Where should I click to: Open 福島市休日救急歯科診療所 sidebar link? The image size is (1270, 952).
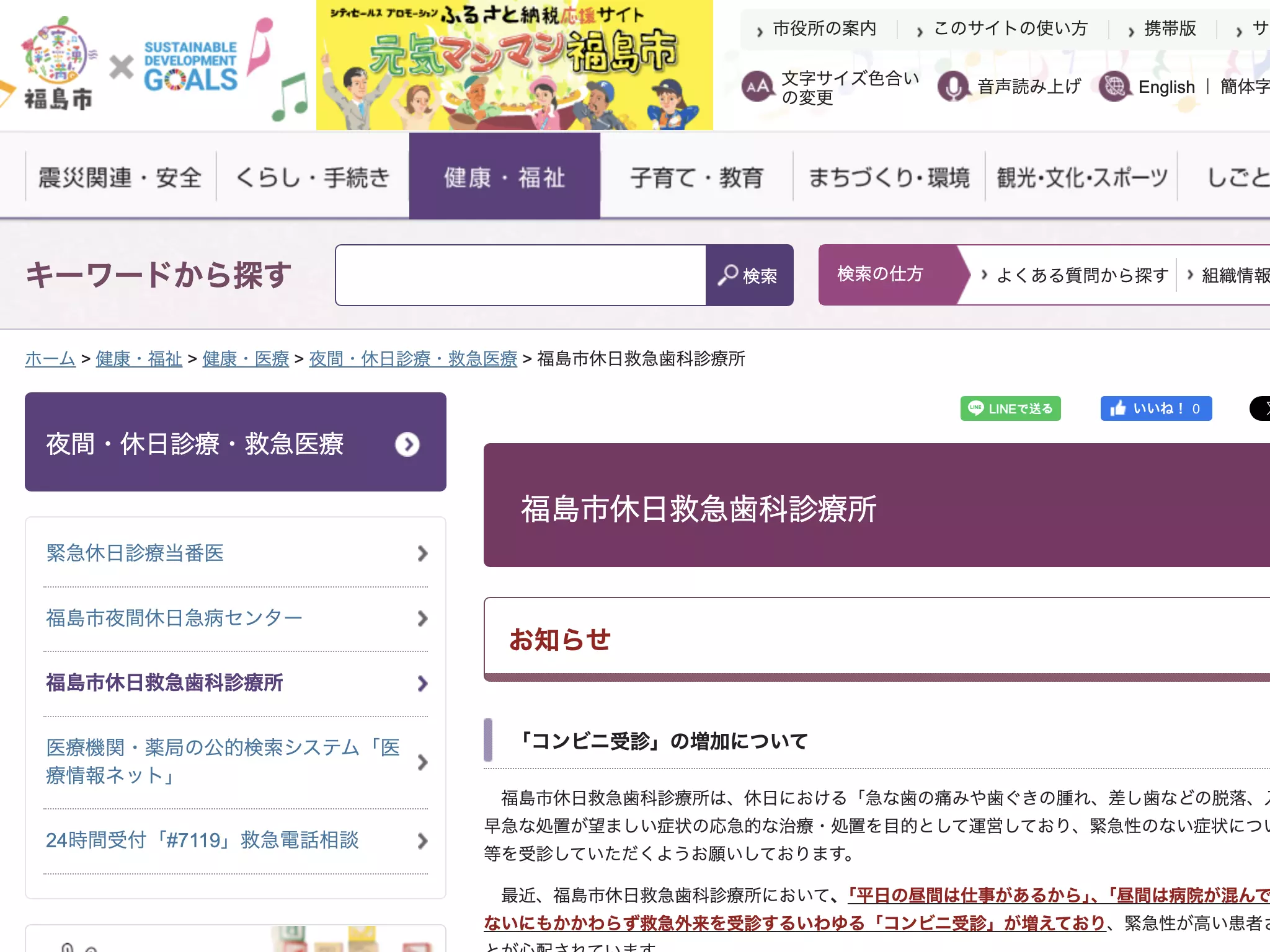[164, 683]
